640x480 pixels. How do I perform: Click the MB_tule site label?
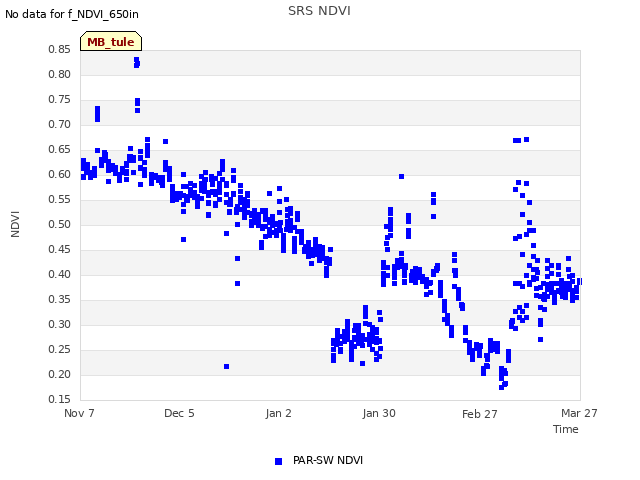[x=111, y=42]
